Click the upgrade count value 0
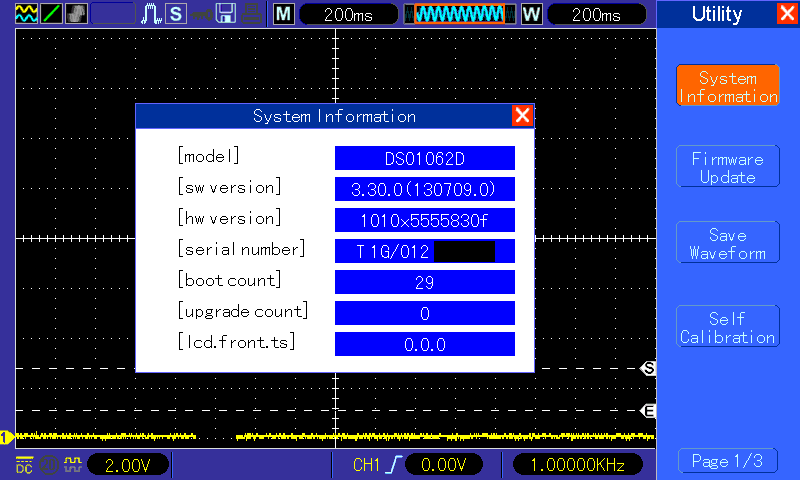 (424, 313)
